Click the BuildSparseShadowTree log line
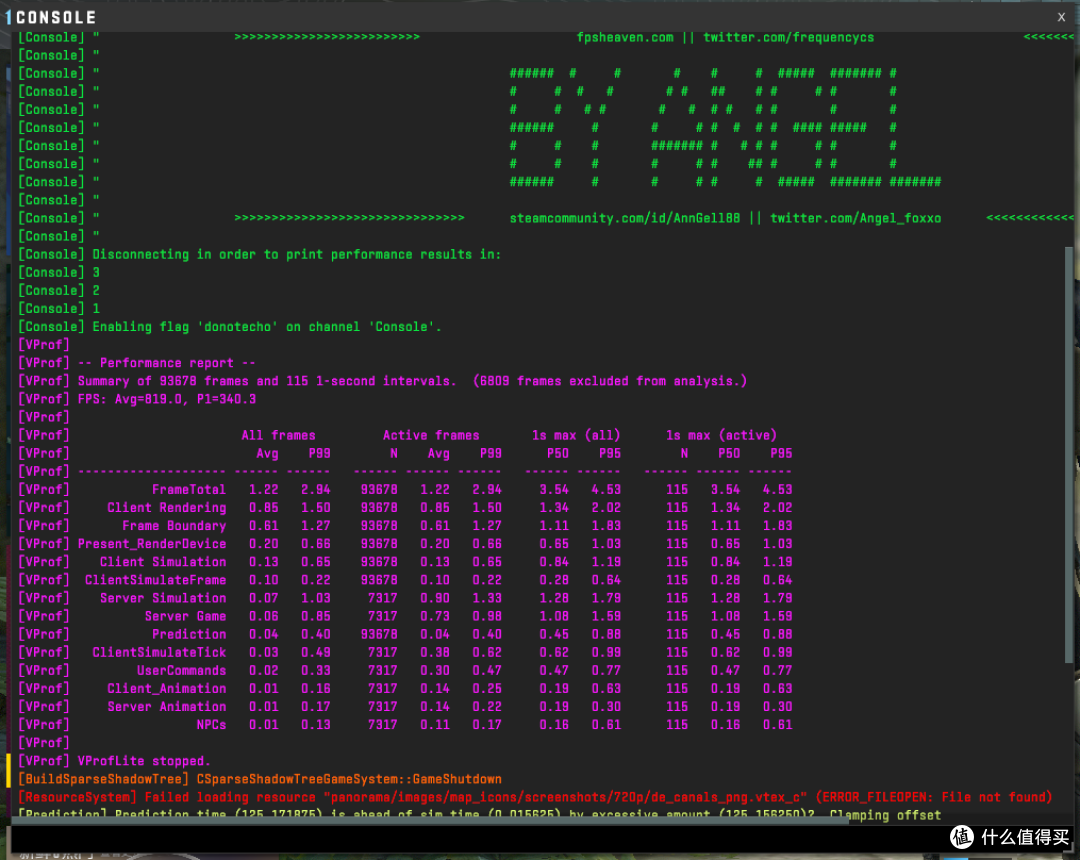Viewport: 1080px width, 860px height. [x=260, y=779]
